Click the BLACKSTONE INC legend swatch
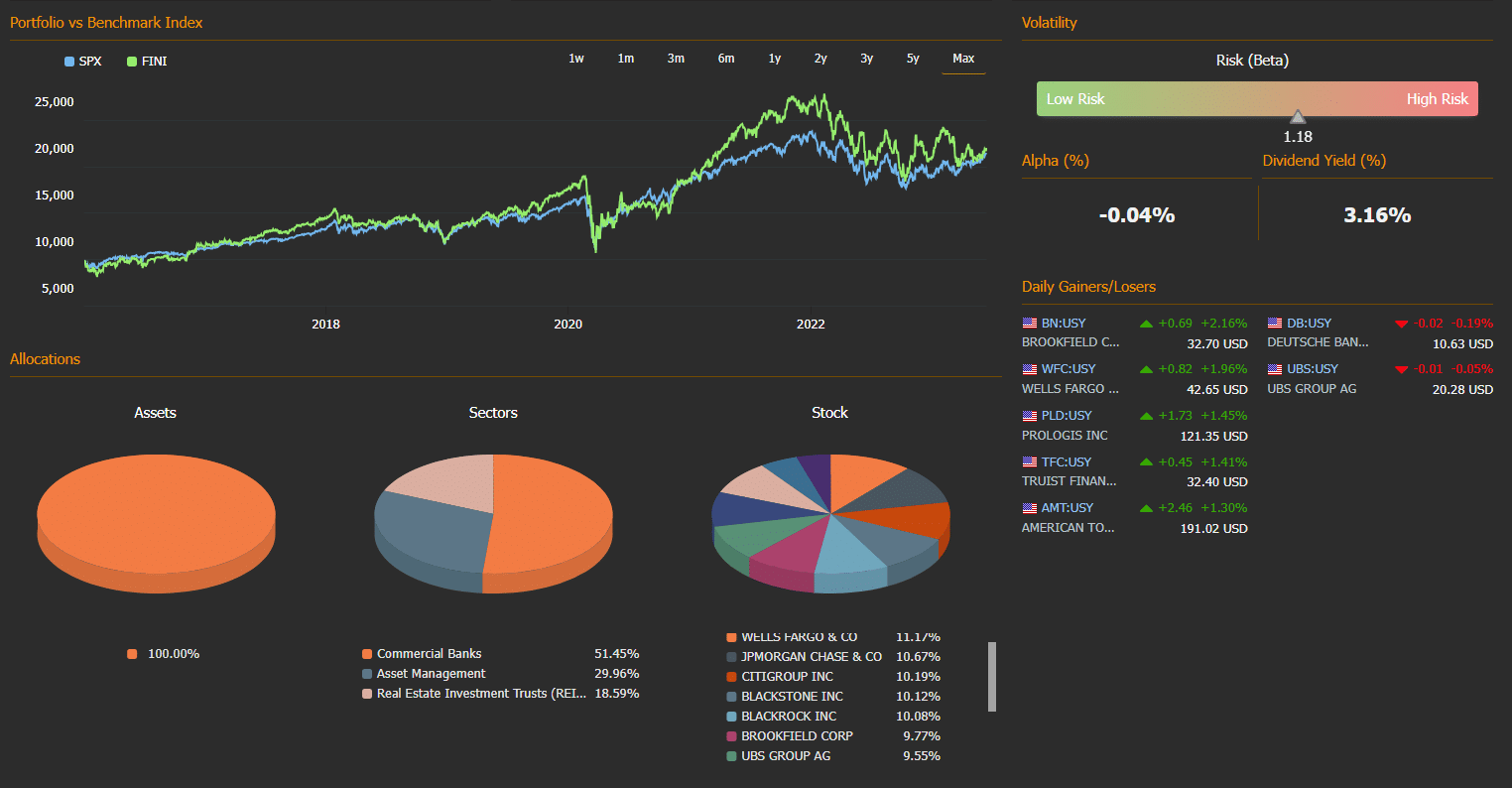This screenshot has width=1512, height=788. [x=732, y=697]
